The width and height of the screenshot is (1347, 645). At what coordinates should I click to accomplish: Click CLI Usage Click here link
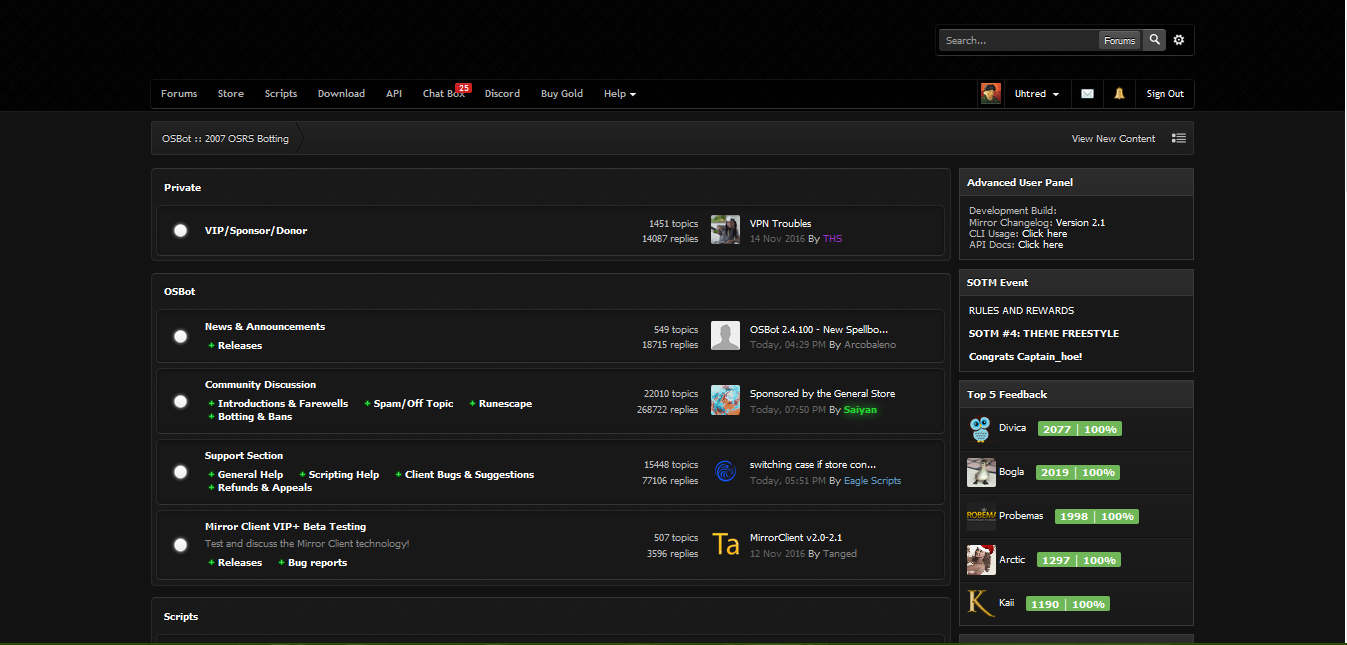pyautogui.click(x=1044, y=234)
